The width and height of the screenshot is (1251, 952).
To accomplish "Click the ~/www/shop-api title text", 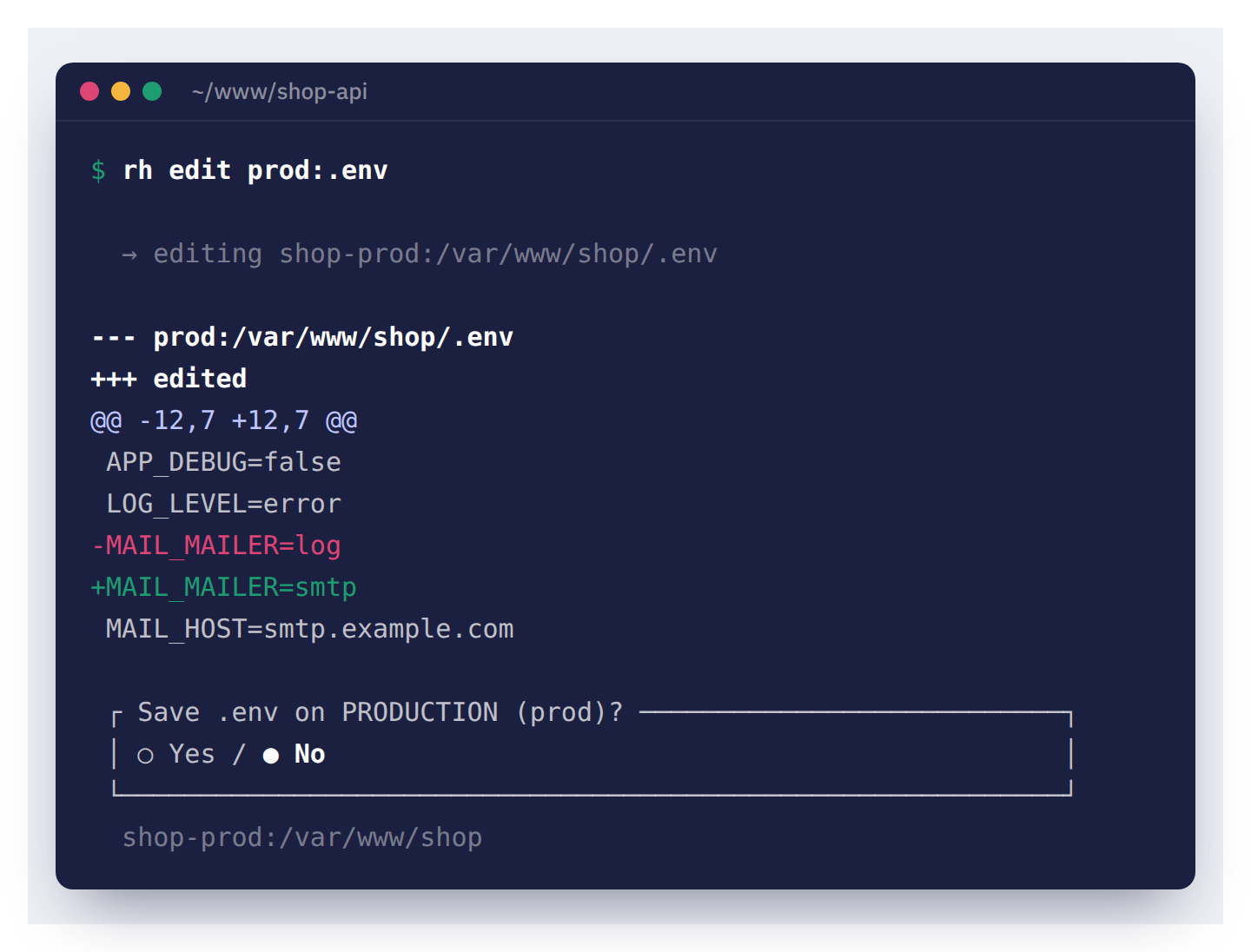I will click(280, 91).
